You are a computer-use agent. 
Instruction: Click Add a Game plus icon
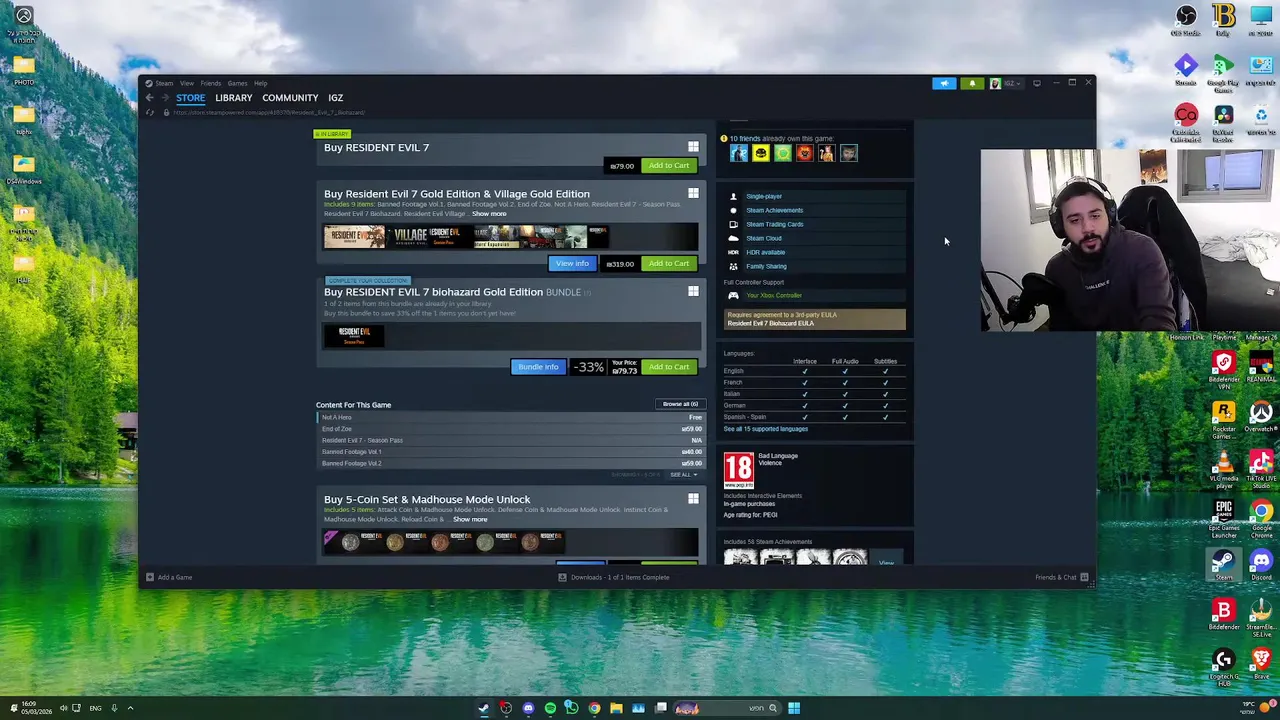click(149, 577)
